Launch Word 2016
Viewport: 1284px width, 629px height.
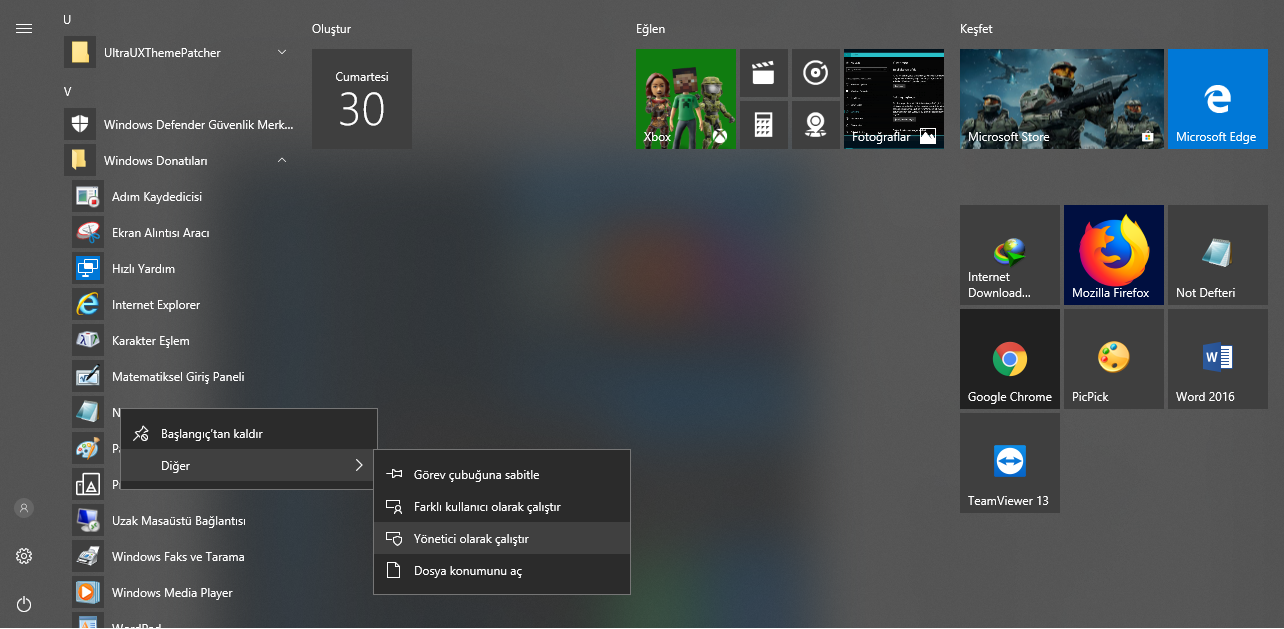point(1217,358)
